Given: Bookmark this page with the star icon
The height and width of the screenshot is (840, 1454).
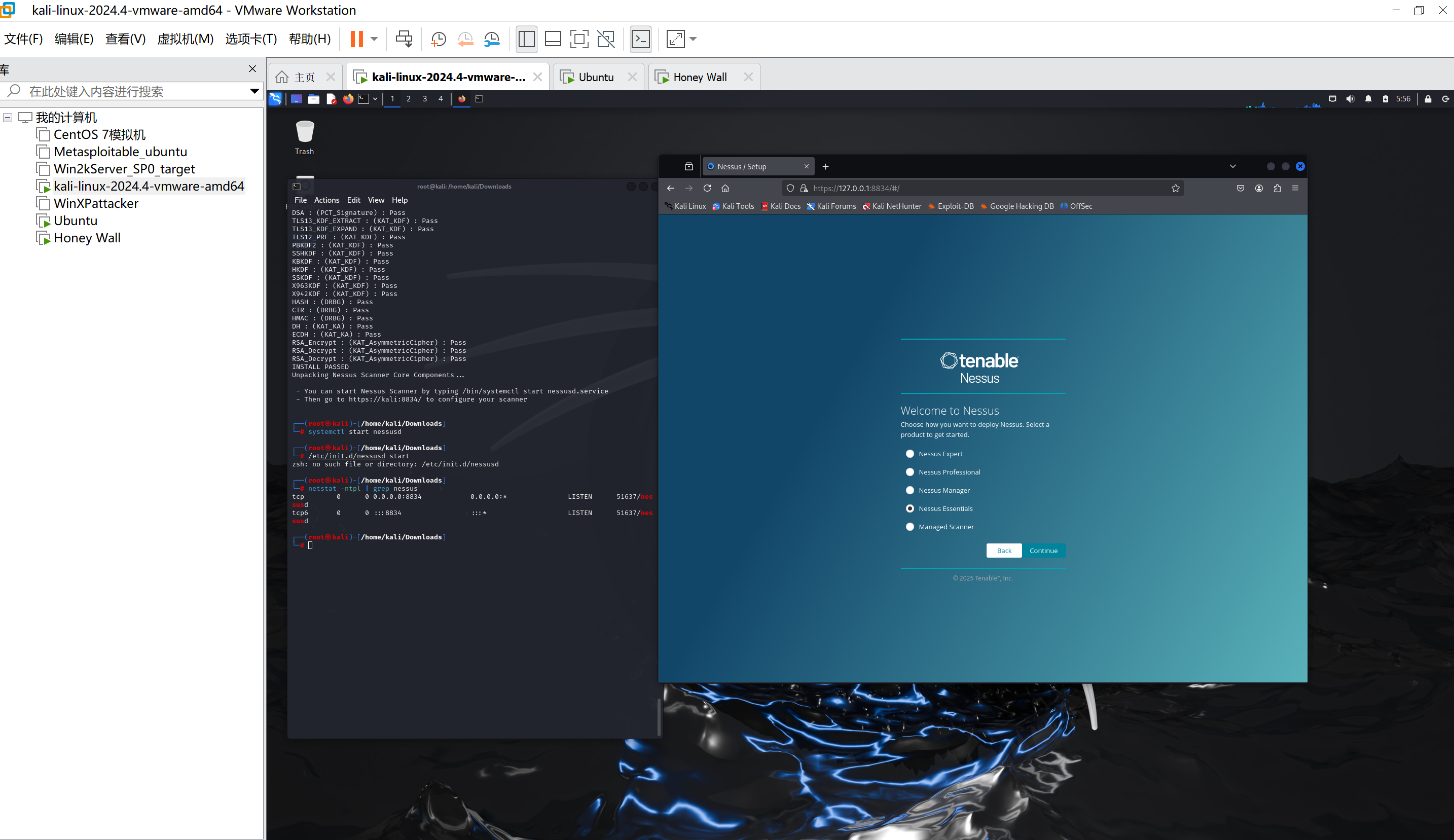Looking at the screenshot, I should pos(1175,188).
